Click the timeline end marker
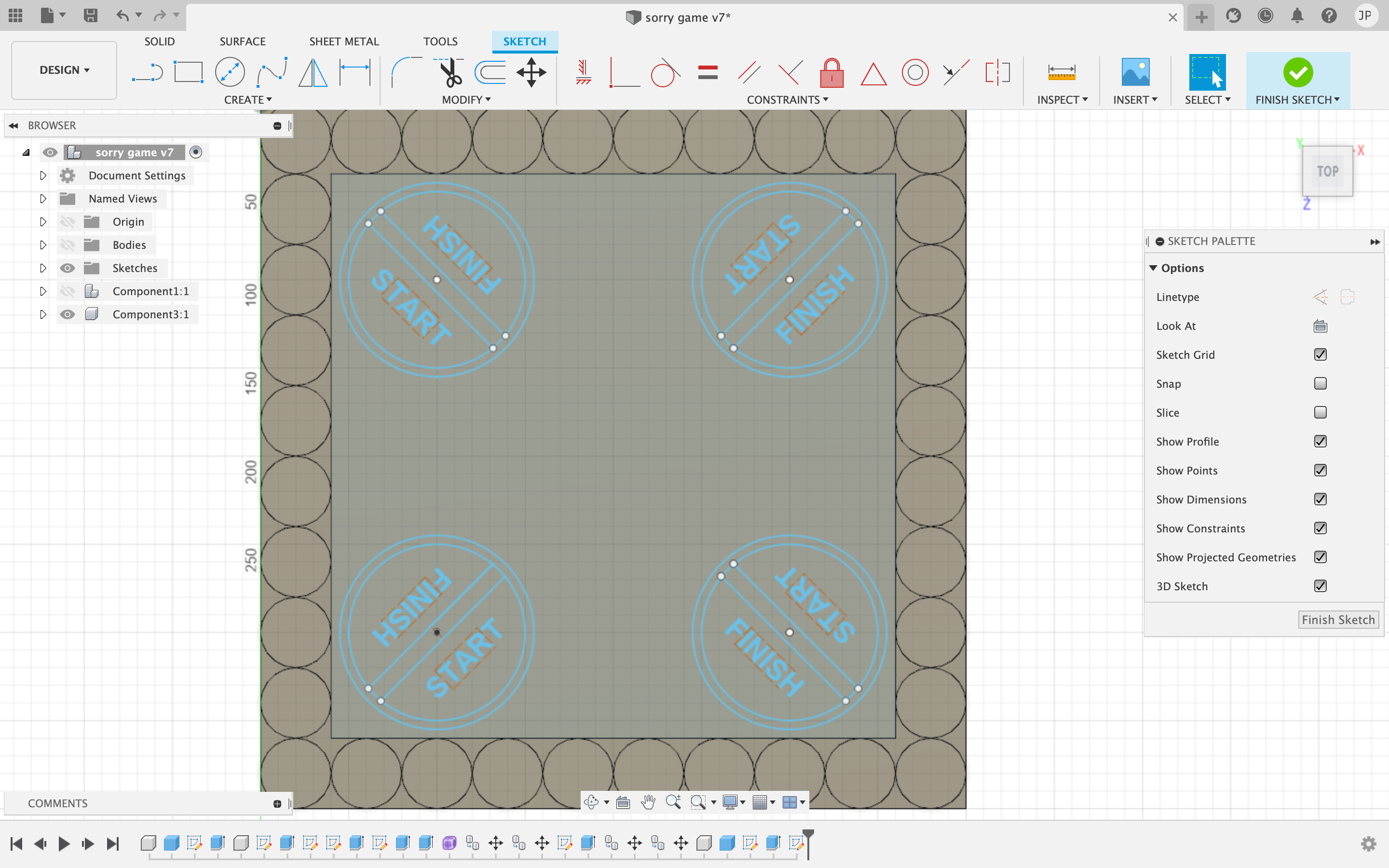 click(808, 843)
